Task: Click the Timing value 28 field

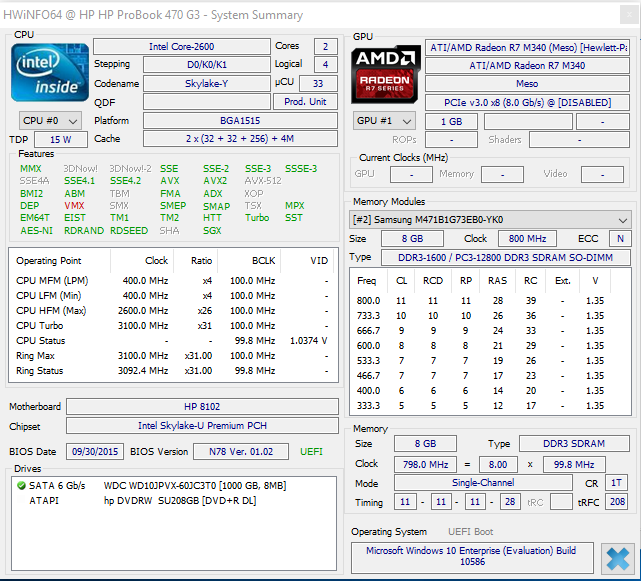Action: point(510,502)
